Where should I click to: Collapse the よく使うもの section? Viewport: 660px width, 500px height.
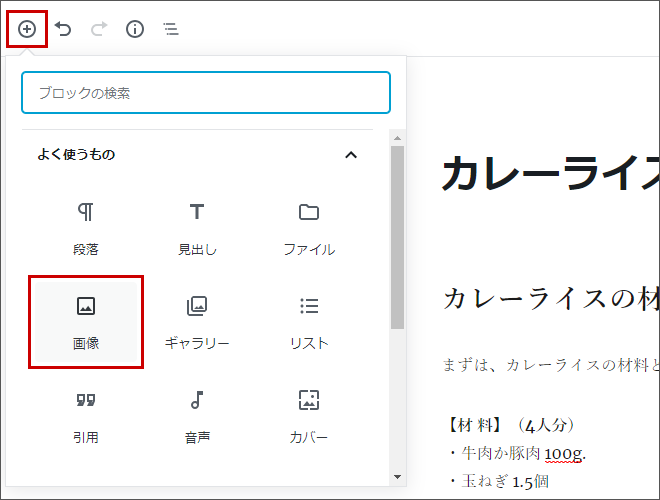[351, 155]
